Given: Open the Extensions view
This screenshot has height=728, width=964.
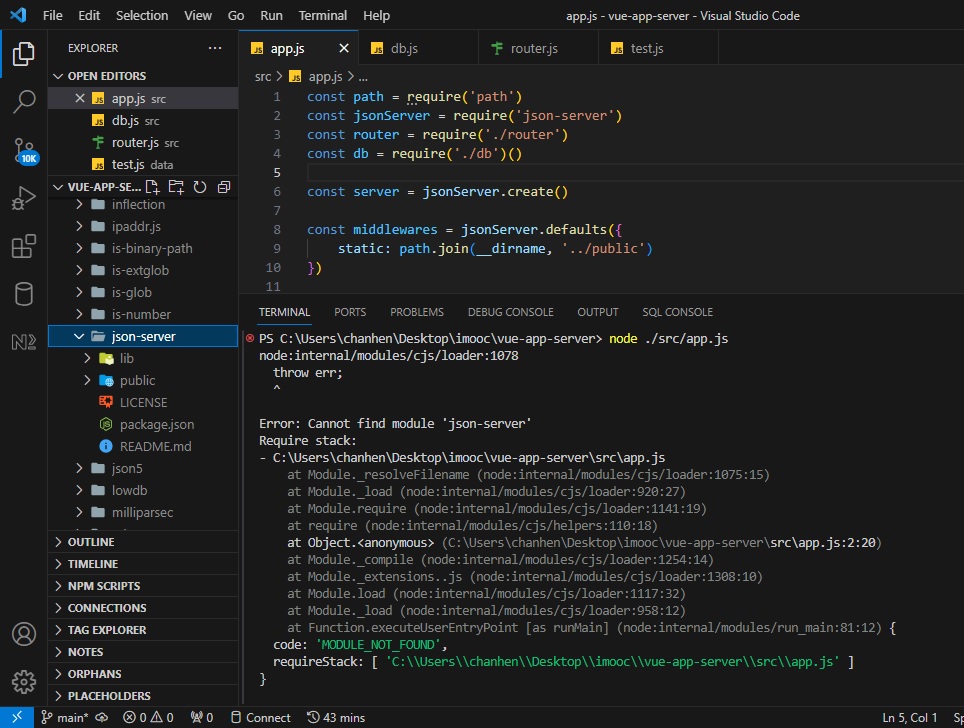Looking at the screenshot, I should (x=24, y=246).
